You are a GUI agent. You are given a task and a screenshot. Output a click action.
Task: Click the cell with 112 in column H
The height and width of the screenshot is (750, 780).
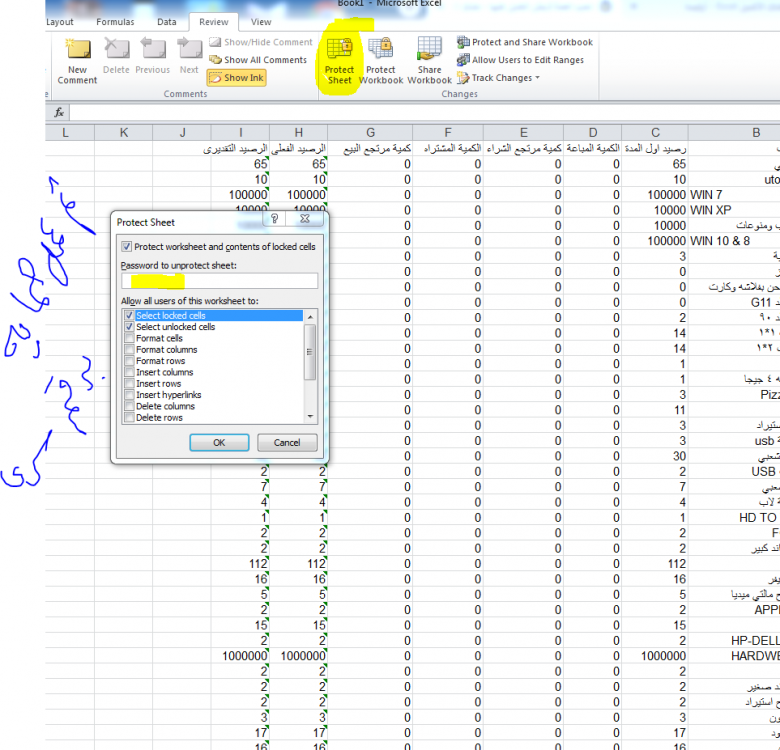[x=298, y=563]
